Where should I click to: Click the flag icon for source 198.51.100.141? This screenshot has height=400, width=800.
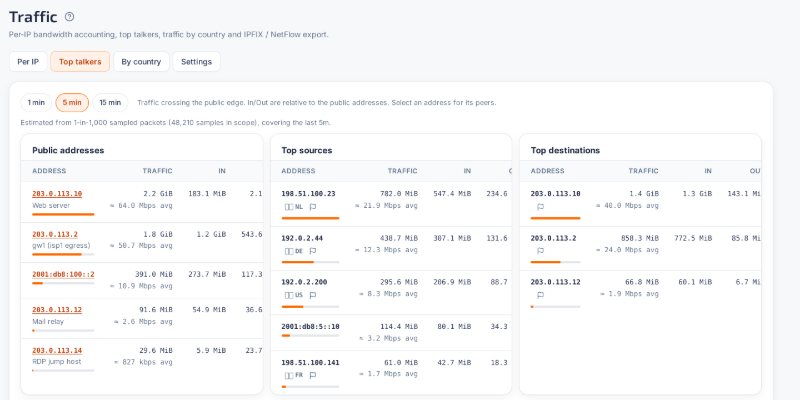(x=313, y=375)
